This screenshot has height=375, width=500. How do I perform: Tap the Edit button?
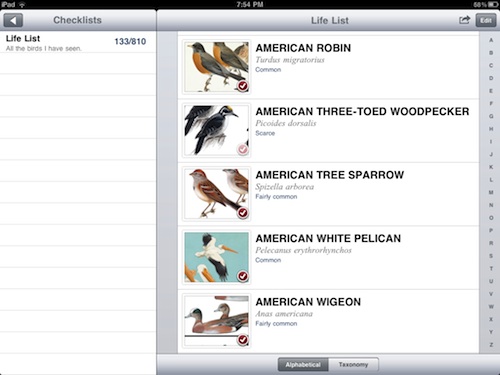[x=486, y=20]
